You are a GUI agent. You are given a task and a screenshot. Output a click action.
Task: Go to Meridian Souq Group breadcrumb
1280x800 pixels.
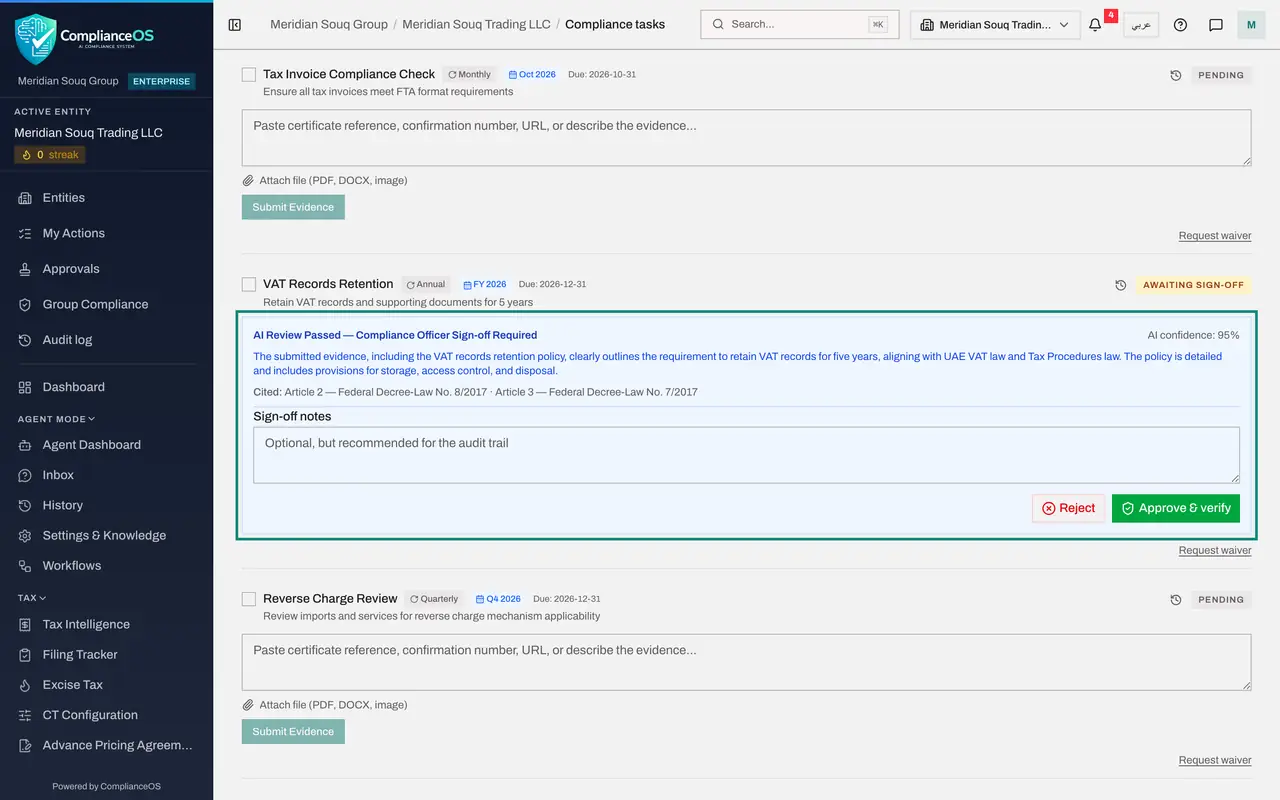click(329, 24)
